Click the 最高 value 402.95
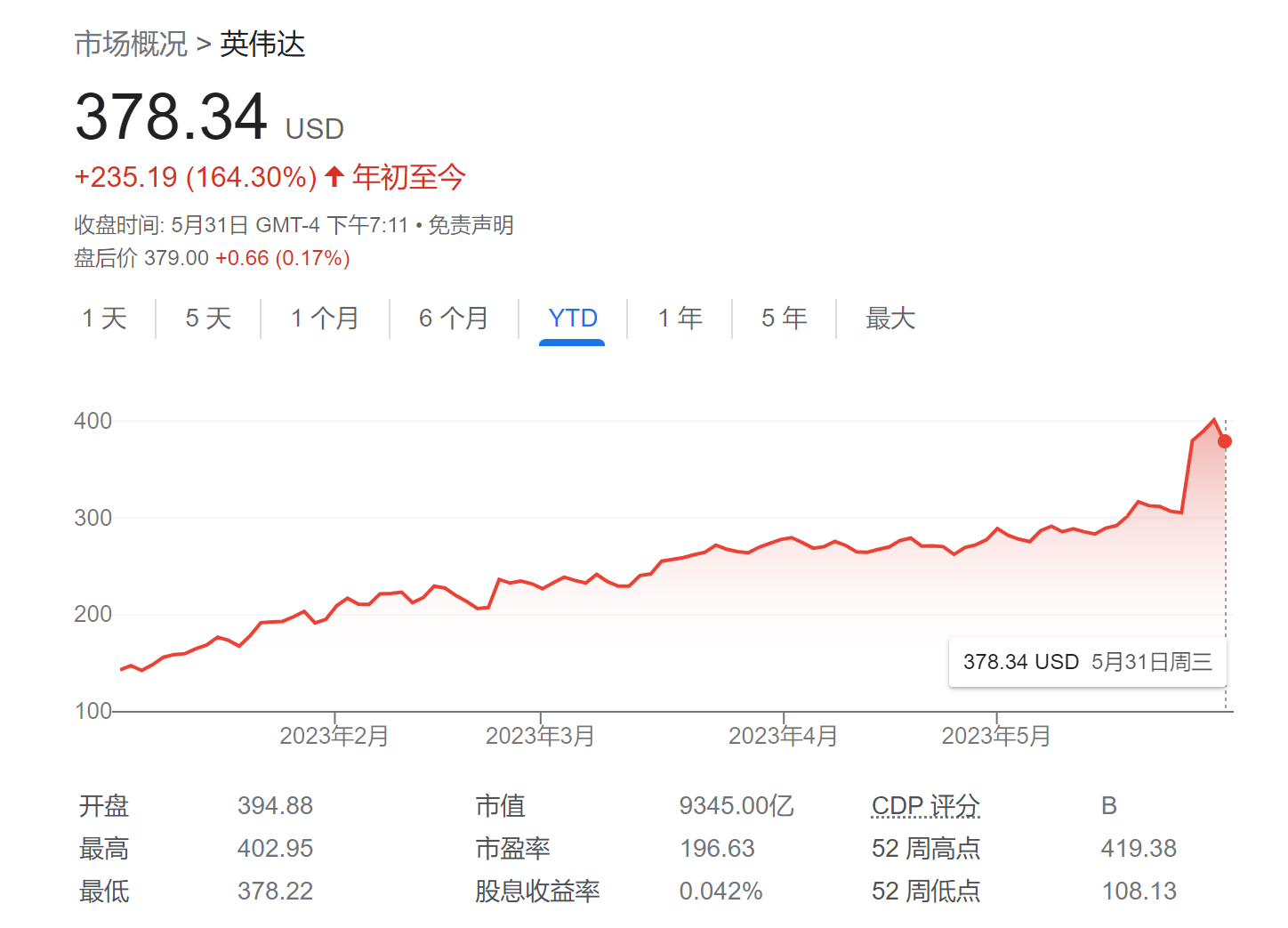Viewport: 1288px width, 928px height. [x=275, y=848]
